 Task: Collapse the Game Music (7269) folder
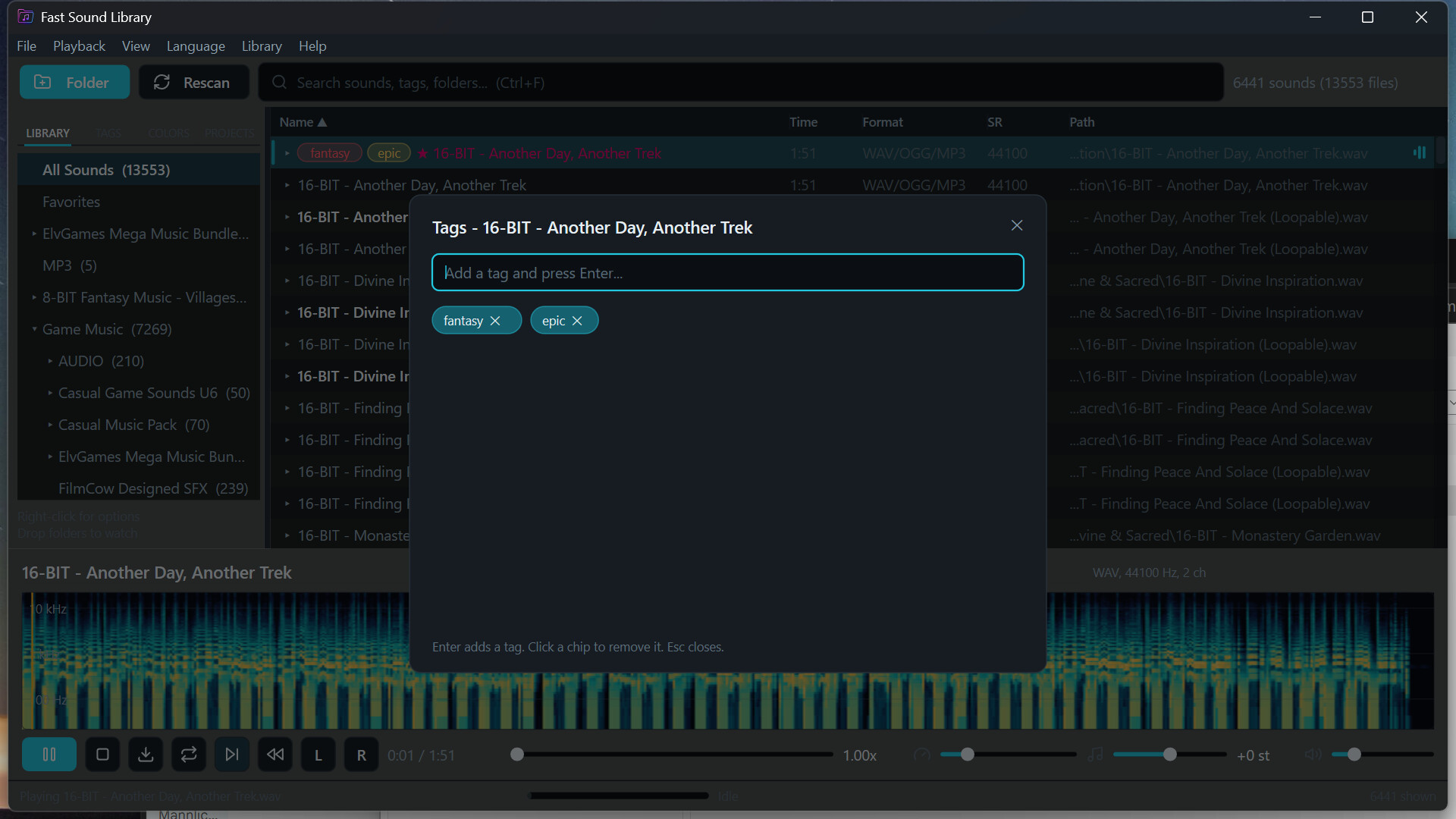click(34, 329)
